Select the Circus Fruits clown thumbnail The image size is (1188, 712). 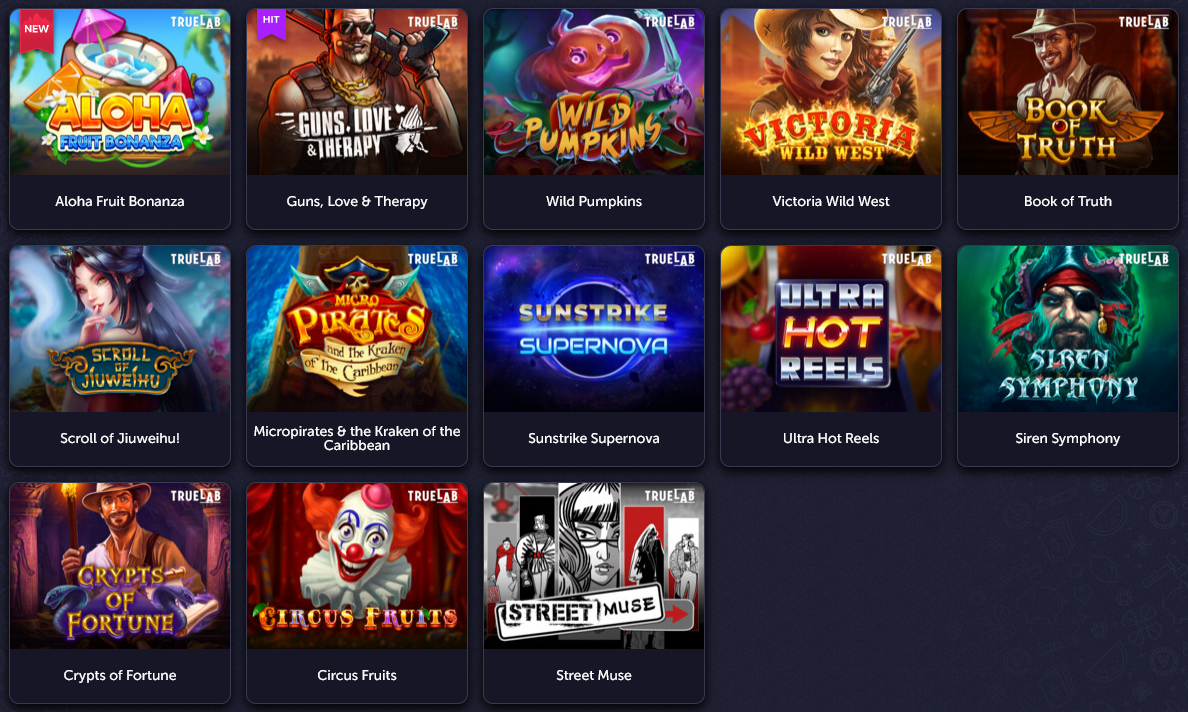(357, 566)
